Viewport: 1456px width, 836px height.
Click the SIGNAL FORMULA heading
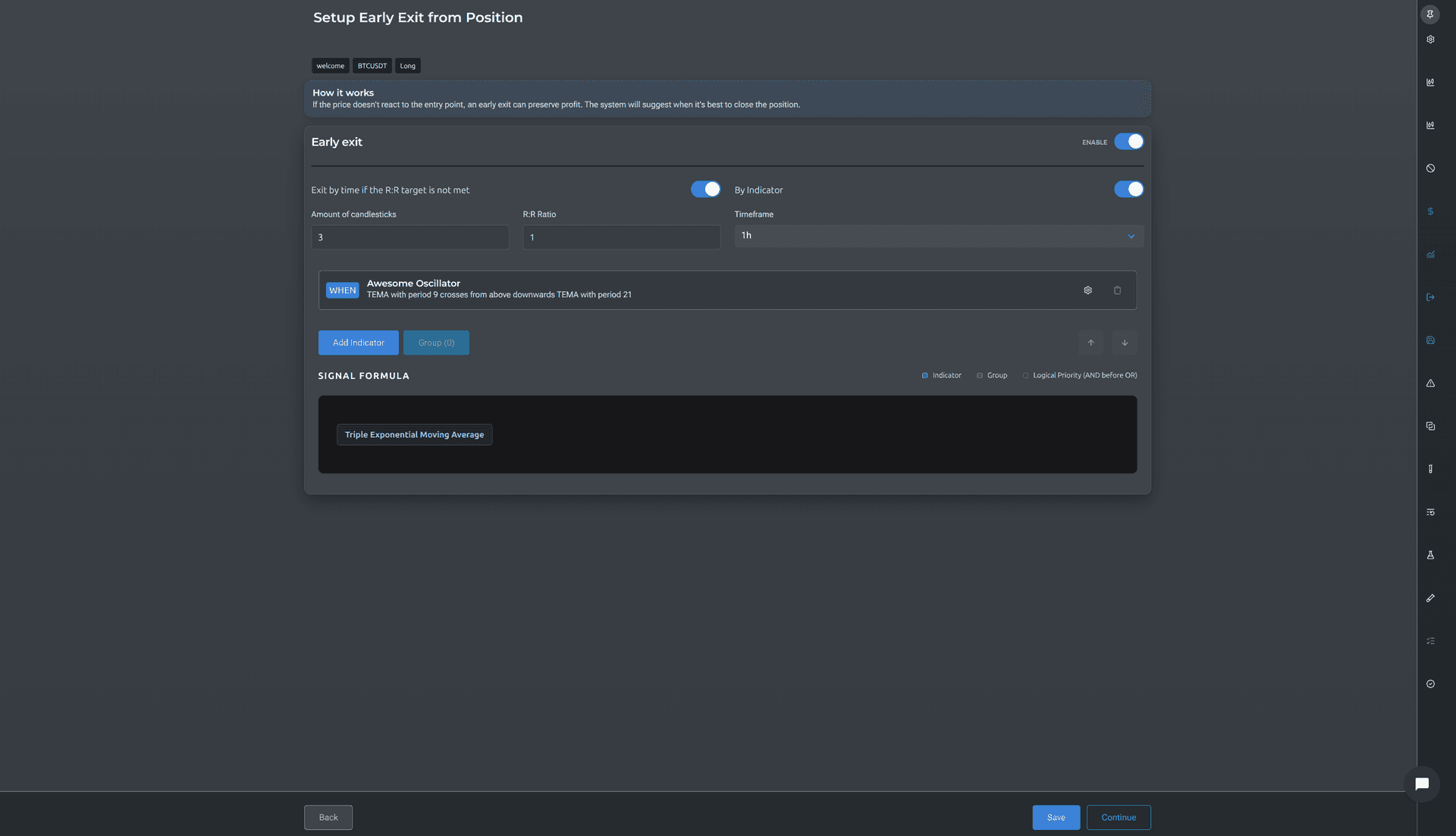pyautogui.click(x=363, y=376)
